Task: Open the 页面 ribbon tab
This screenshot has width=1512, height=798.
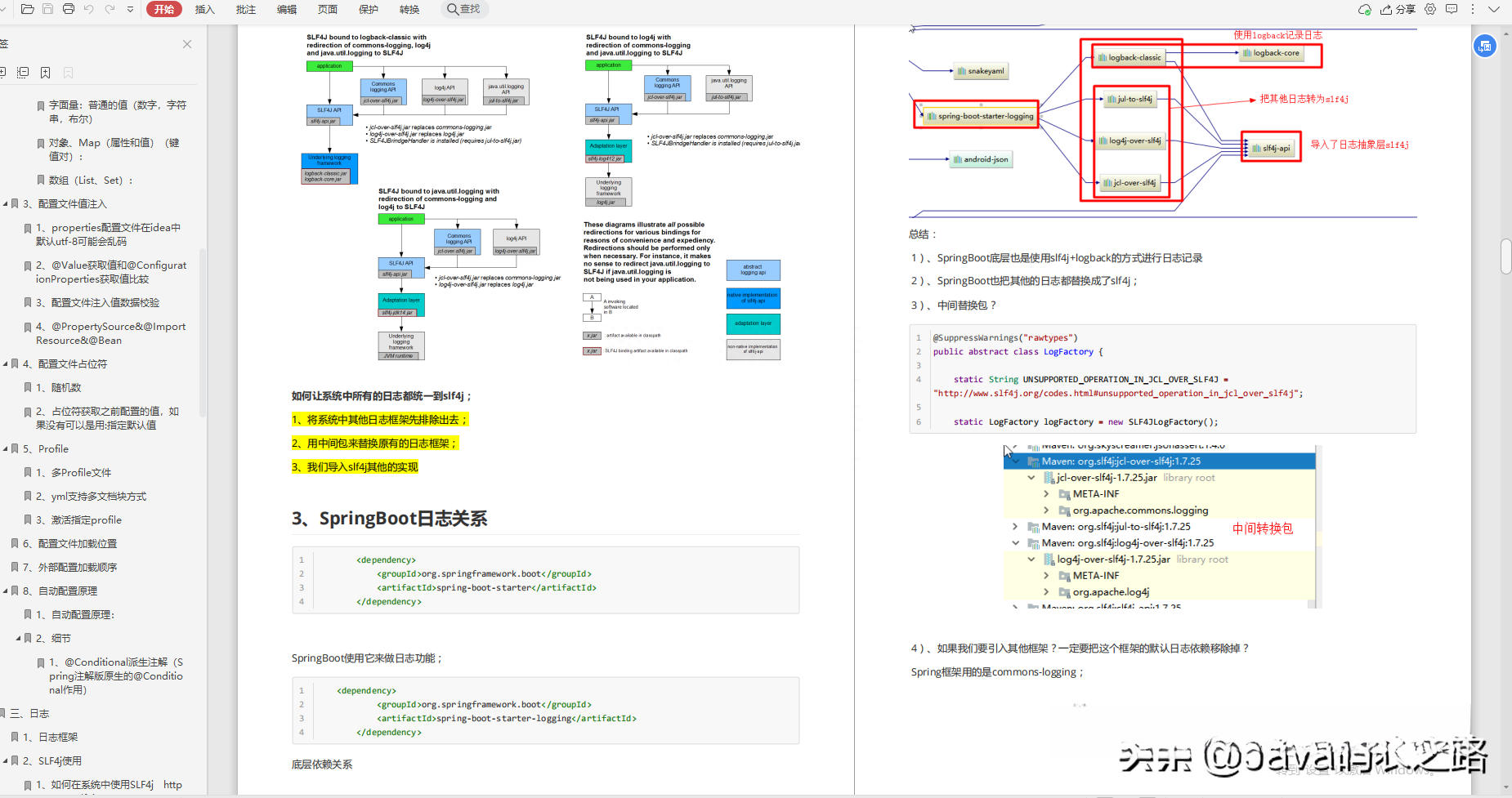Action: (327, 9)
